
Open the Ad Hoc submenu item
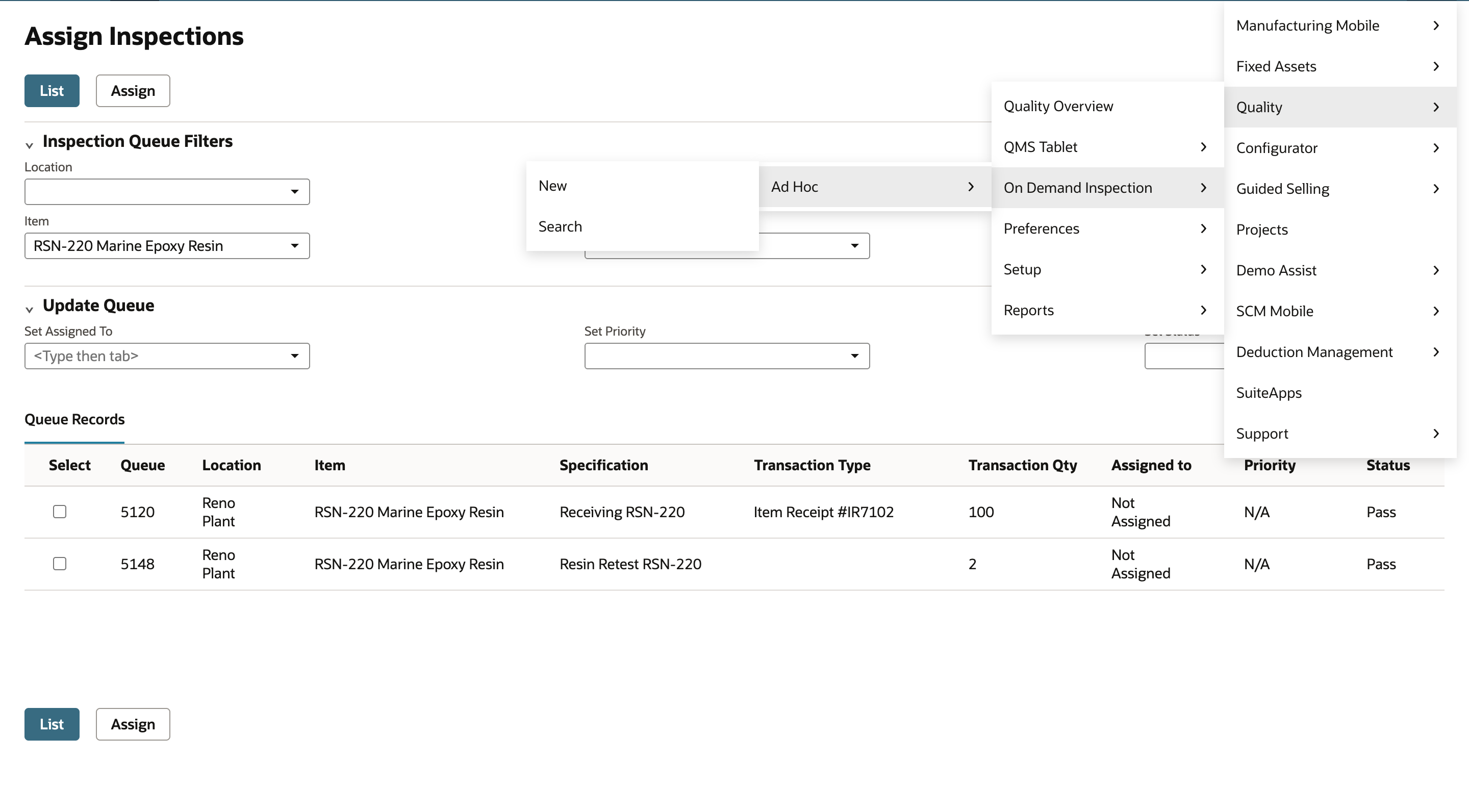875,187
